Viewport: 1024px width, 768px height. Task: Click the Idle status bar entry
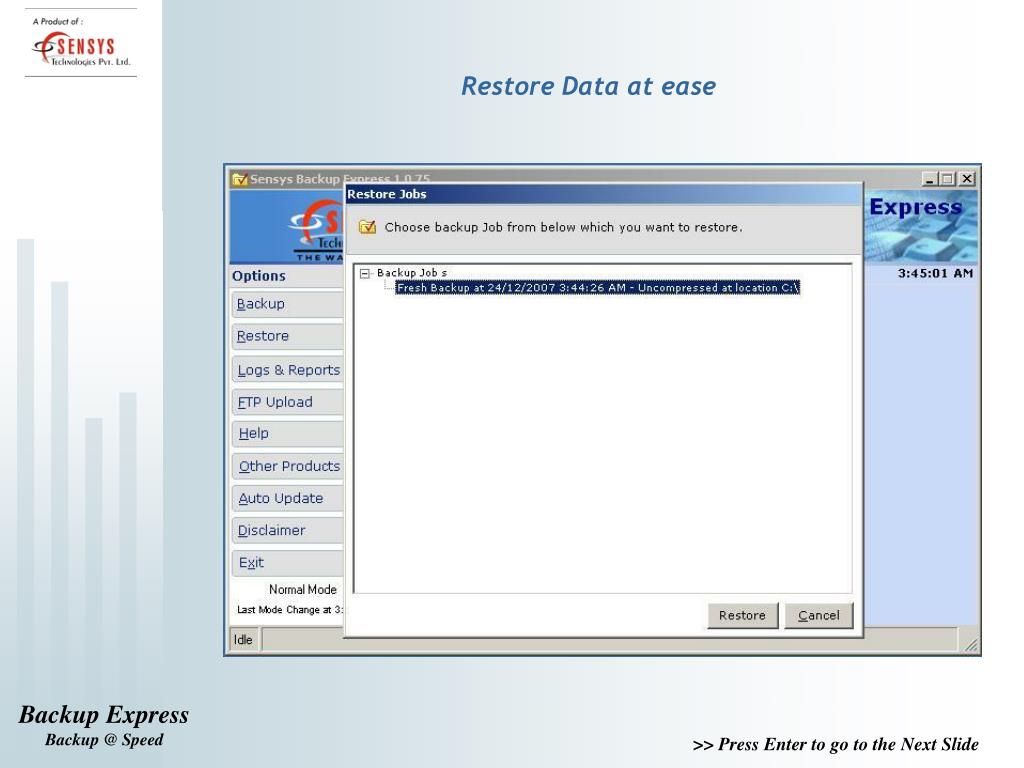coord(244,640)
